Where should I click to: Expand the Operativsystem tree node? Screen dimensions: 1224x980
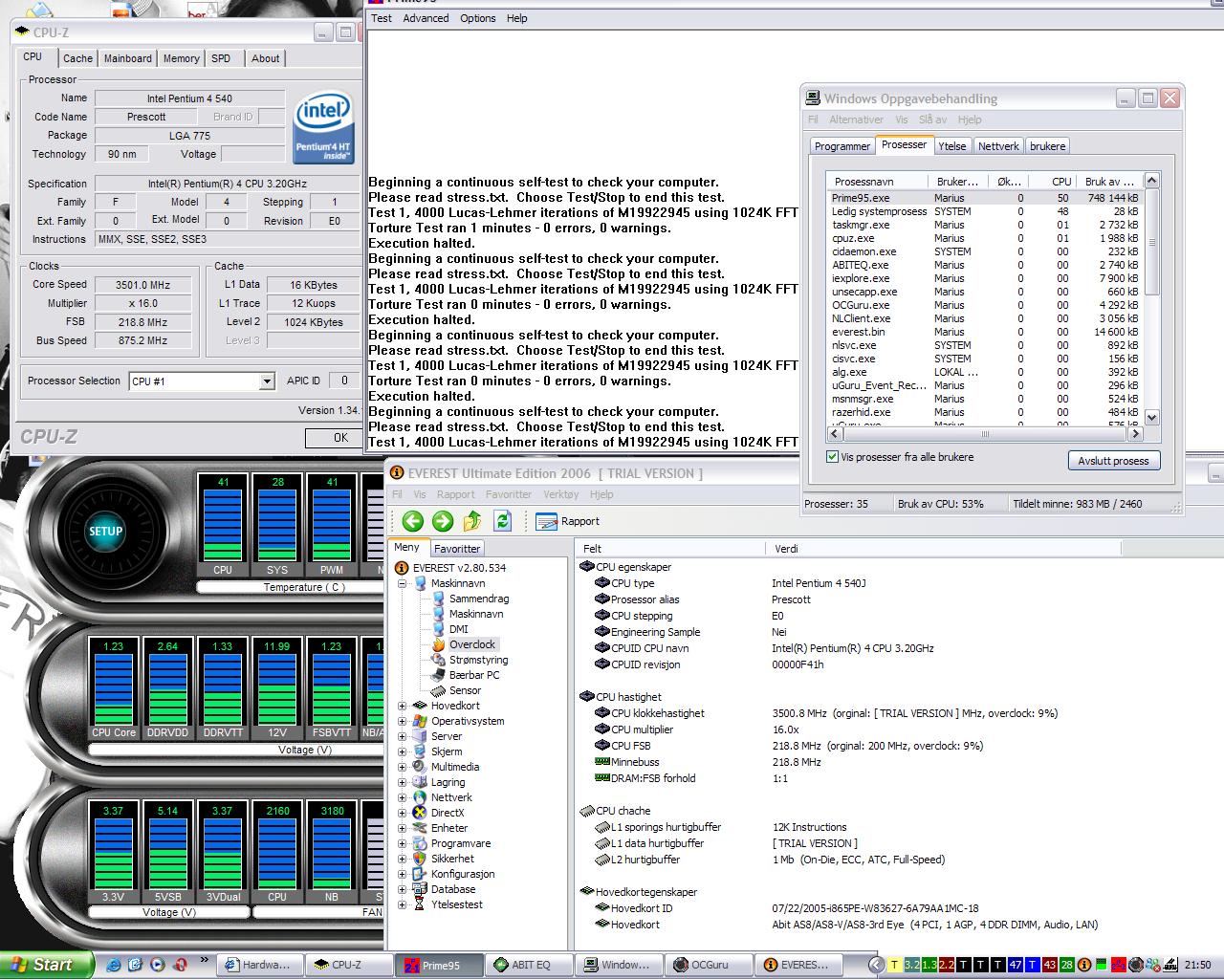402,722
